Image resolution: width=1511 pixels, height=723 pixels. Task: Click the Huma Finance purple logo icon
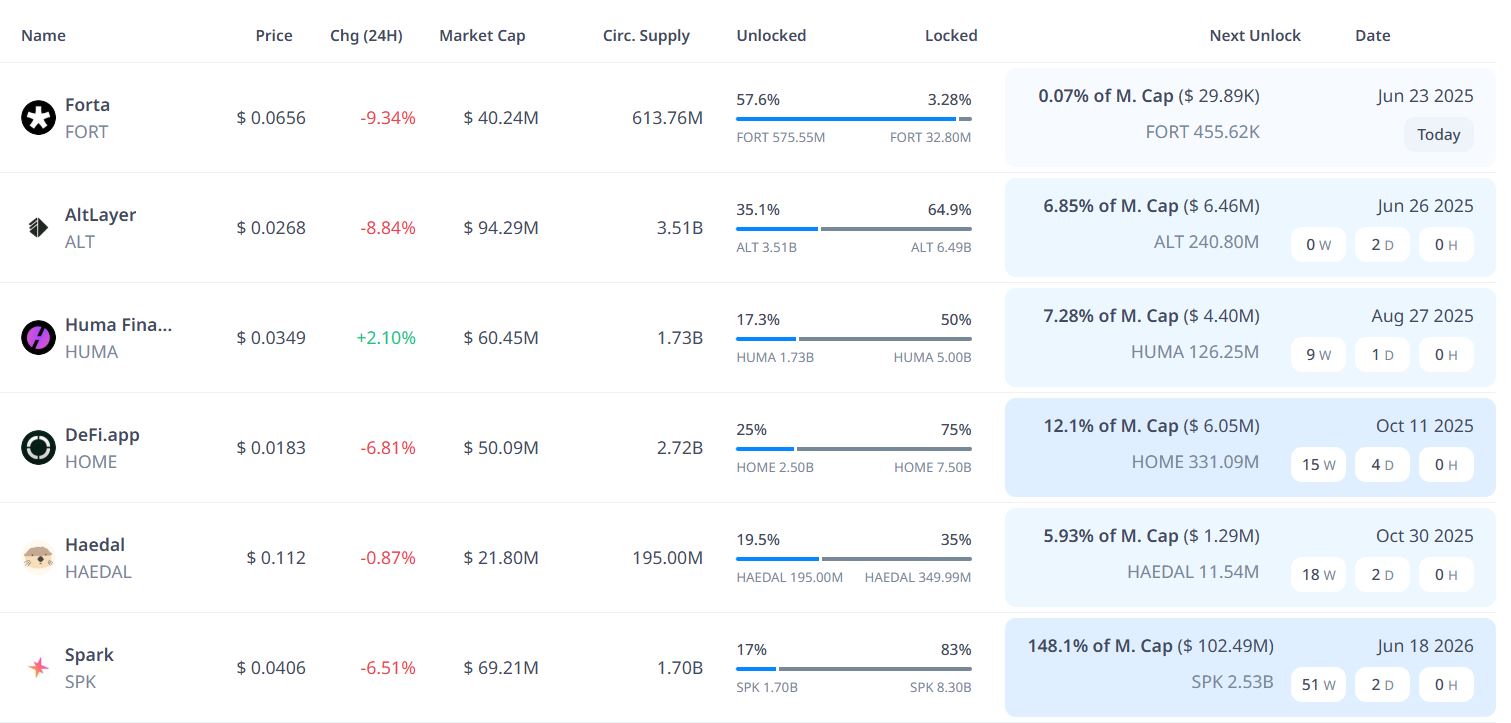[38, 338]
